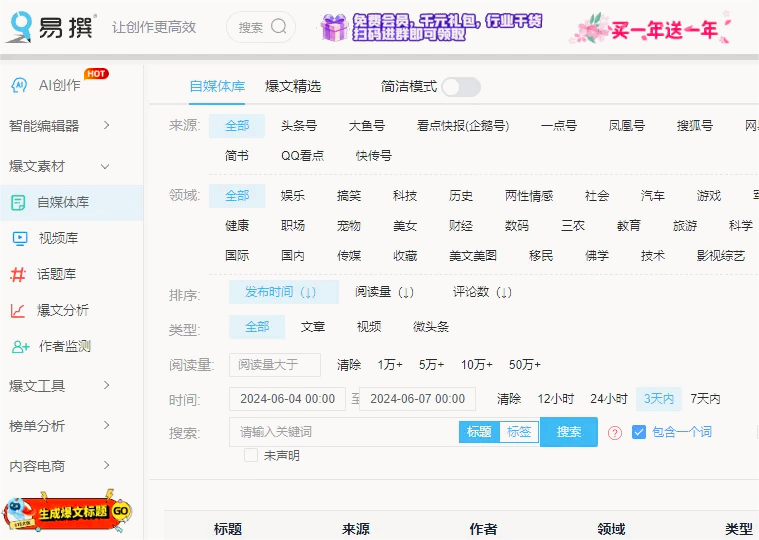Uncheck the 包含一个词 checkbox

tap(639, 432)
